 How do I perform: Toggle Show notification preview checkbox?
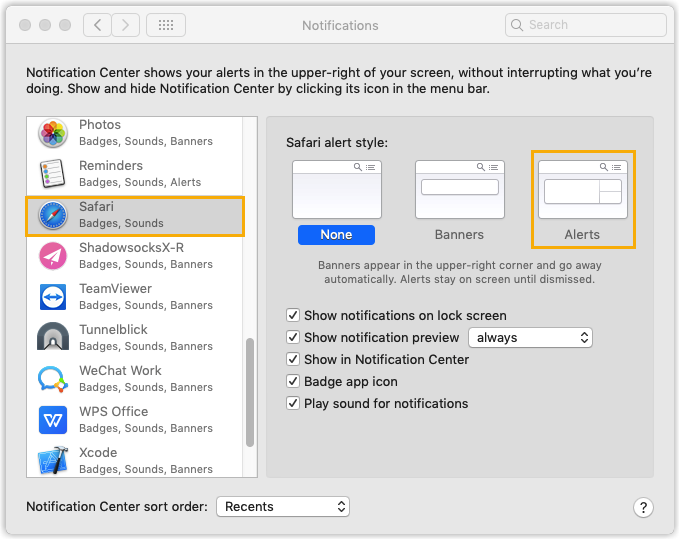pyautogui.click(x=293, y=337)
